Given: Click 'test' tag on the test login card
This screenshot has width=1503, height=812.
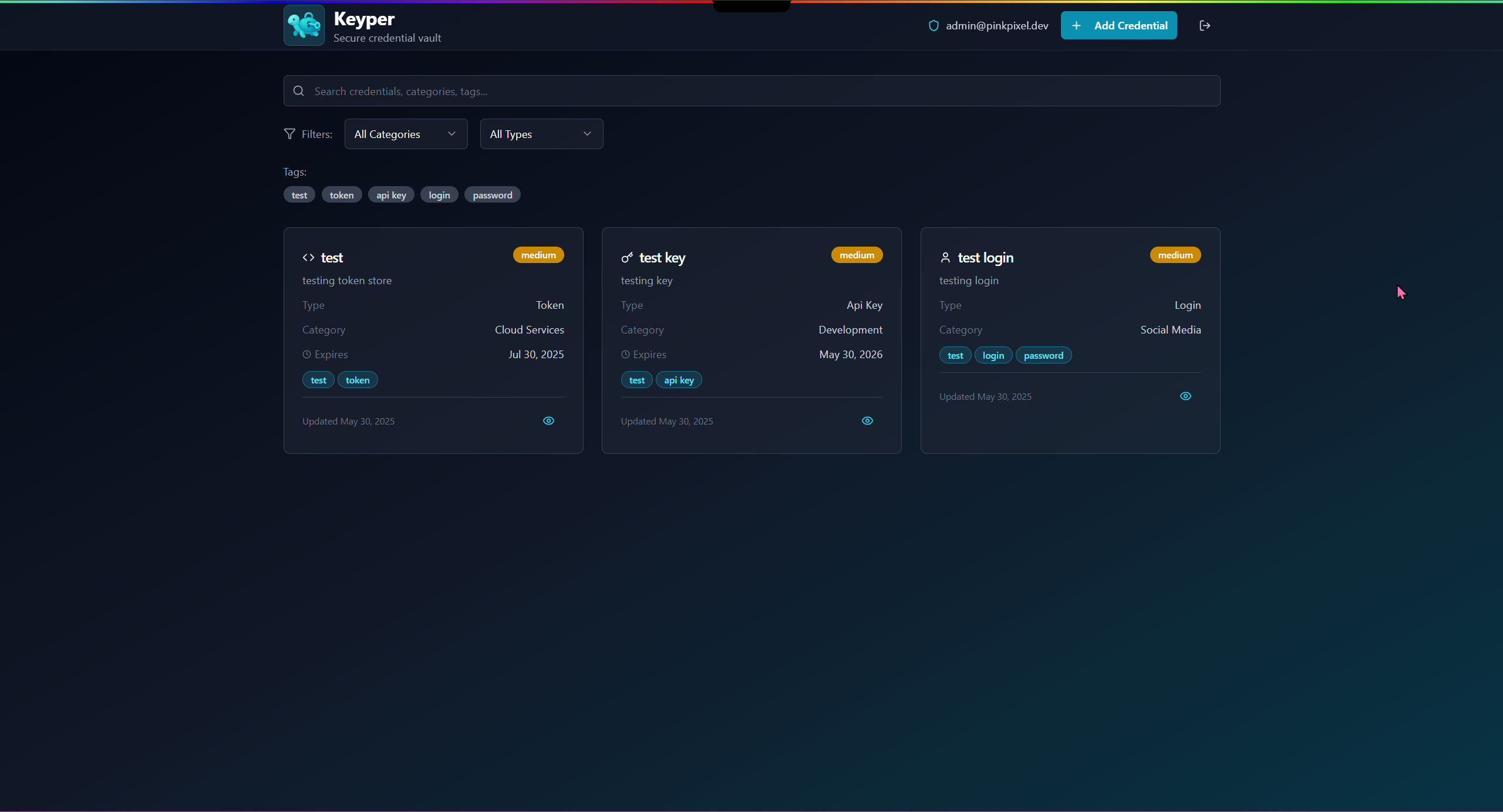Looking at the screenshot, I should tap(955, 355).
